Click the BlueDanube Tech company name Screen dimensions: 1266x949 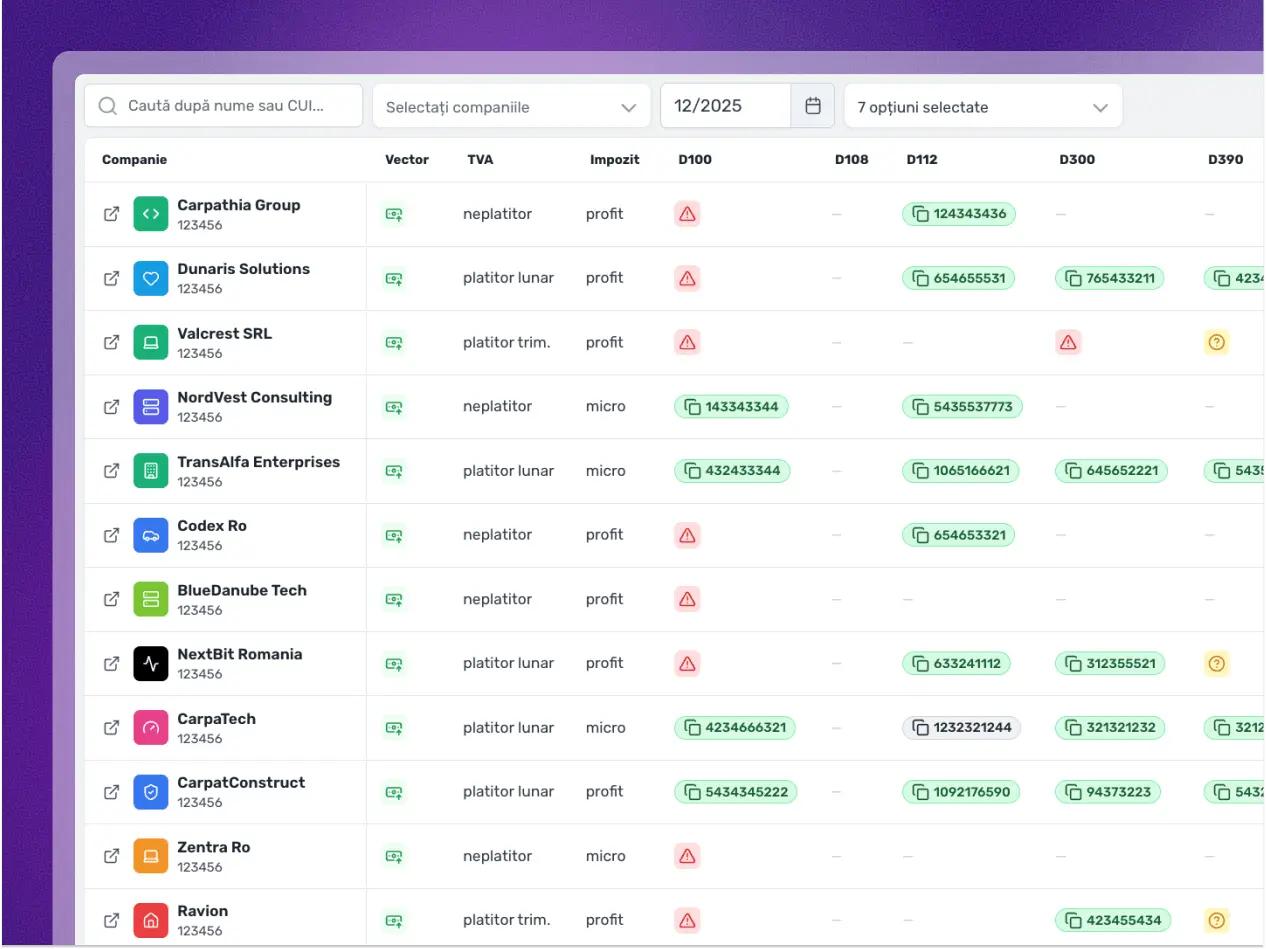tap(242, 590)
